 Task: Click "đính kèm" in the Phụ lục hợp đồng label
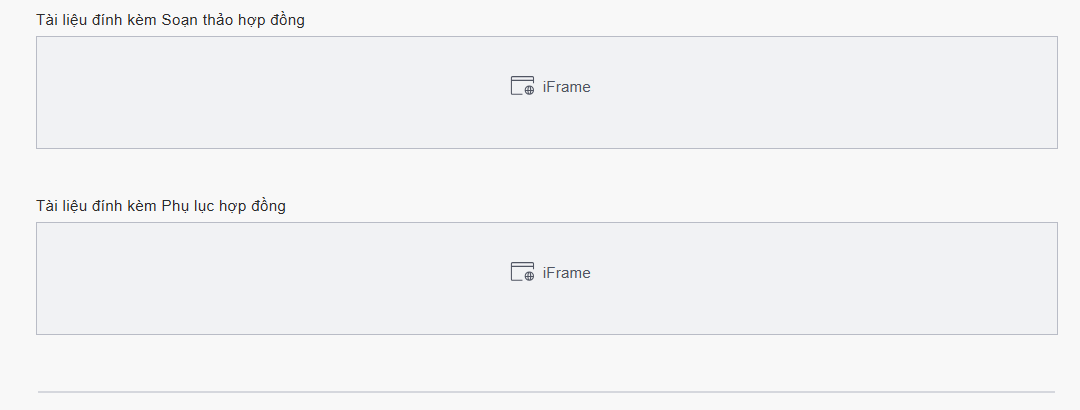[x=122, y=206]
